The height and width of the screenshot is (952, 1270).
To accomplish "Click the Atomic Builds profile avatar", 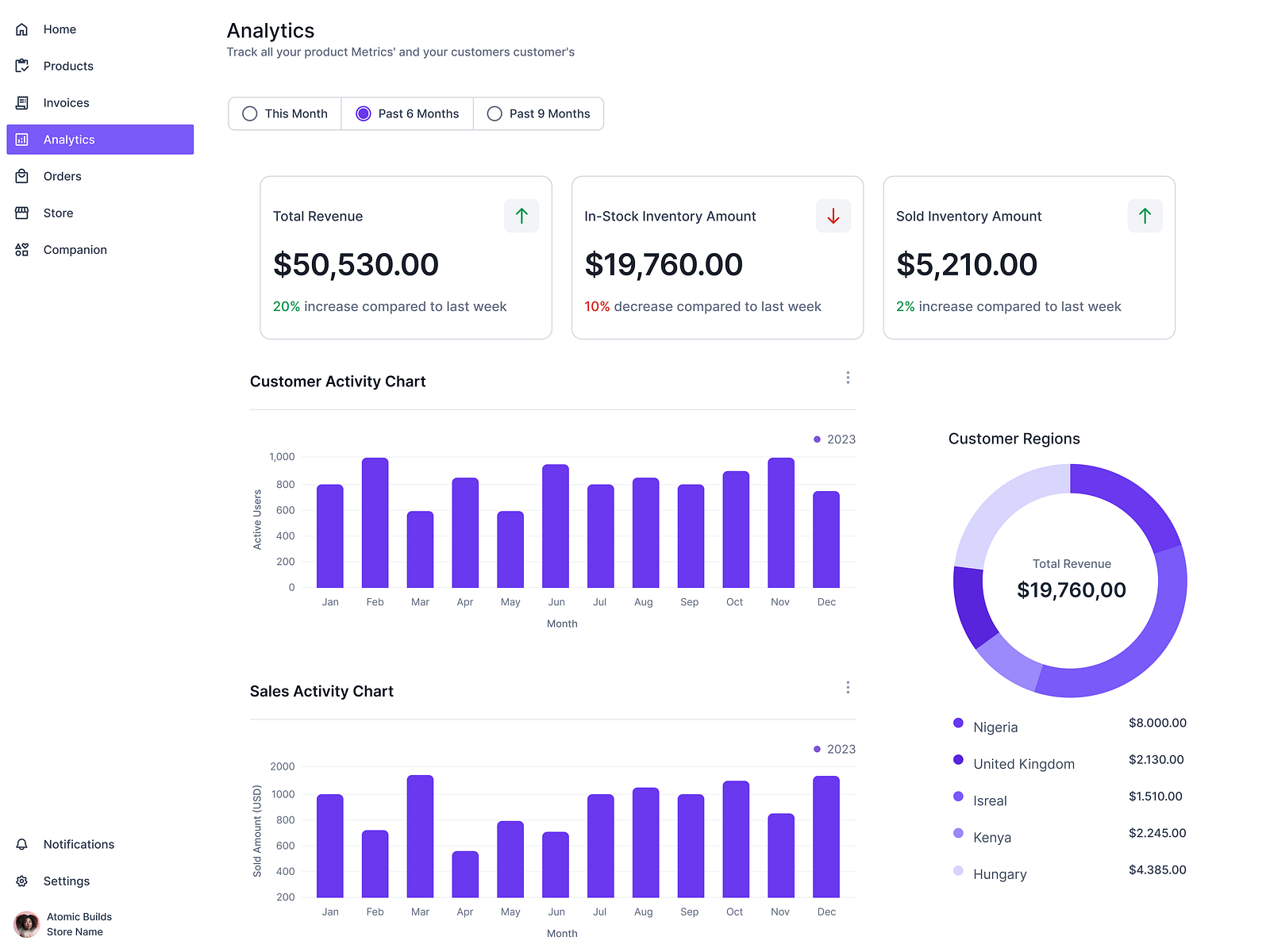I will click(26, 924).
